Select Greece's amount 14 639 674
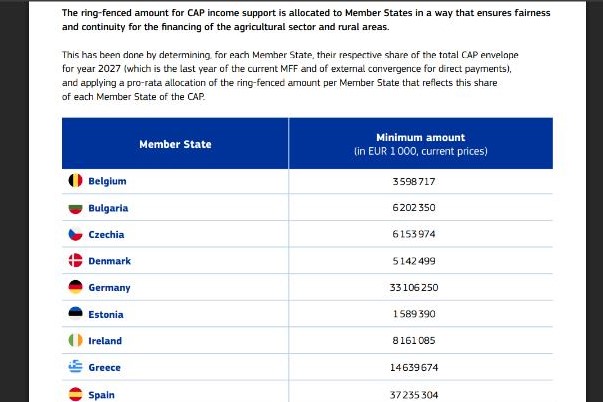Viewport: 603px width, 402px height. pyautogui.click(x=414, y=367)
